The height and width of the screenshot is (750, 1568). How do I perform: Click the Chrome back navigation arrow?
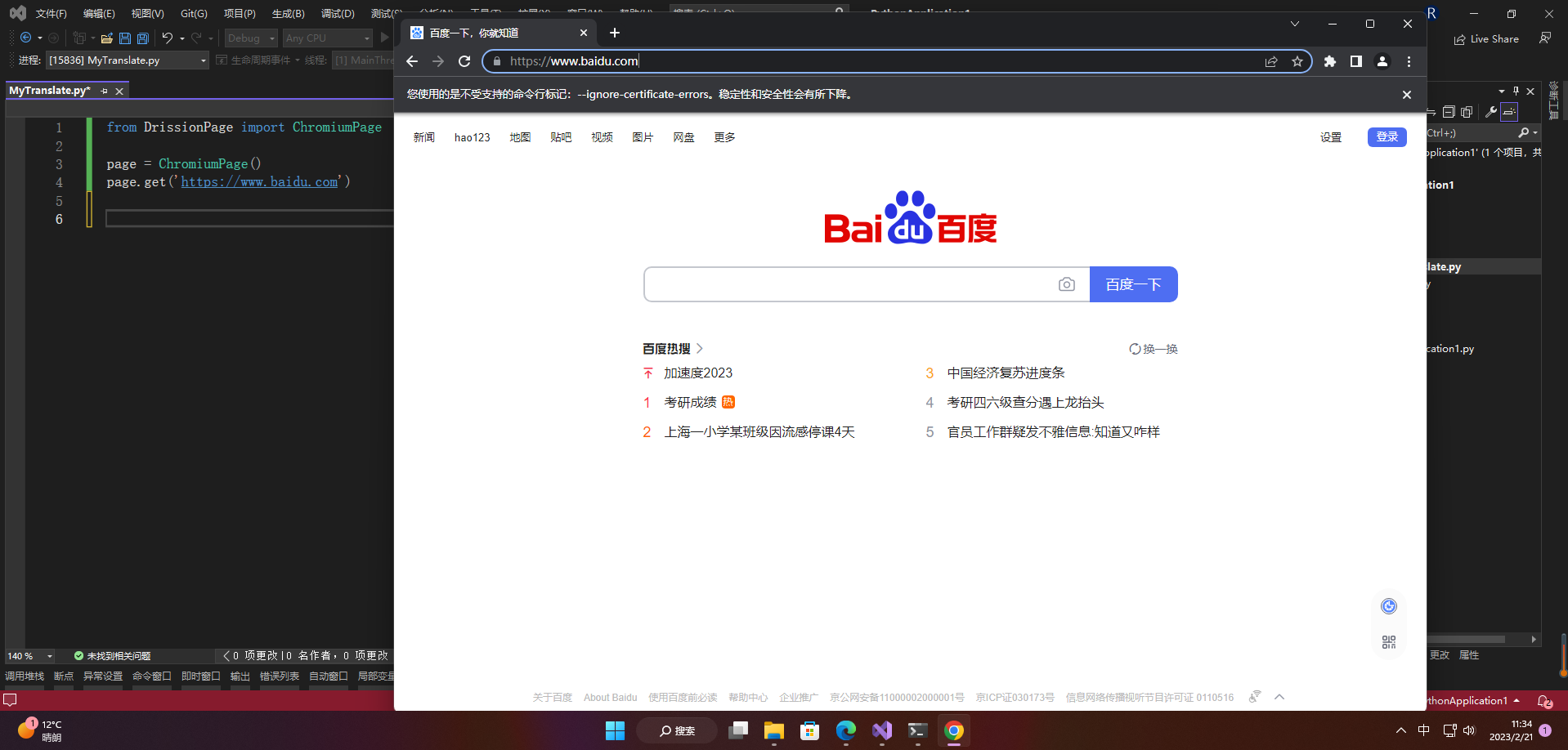coord(412,61)
